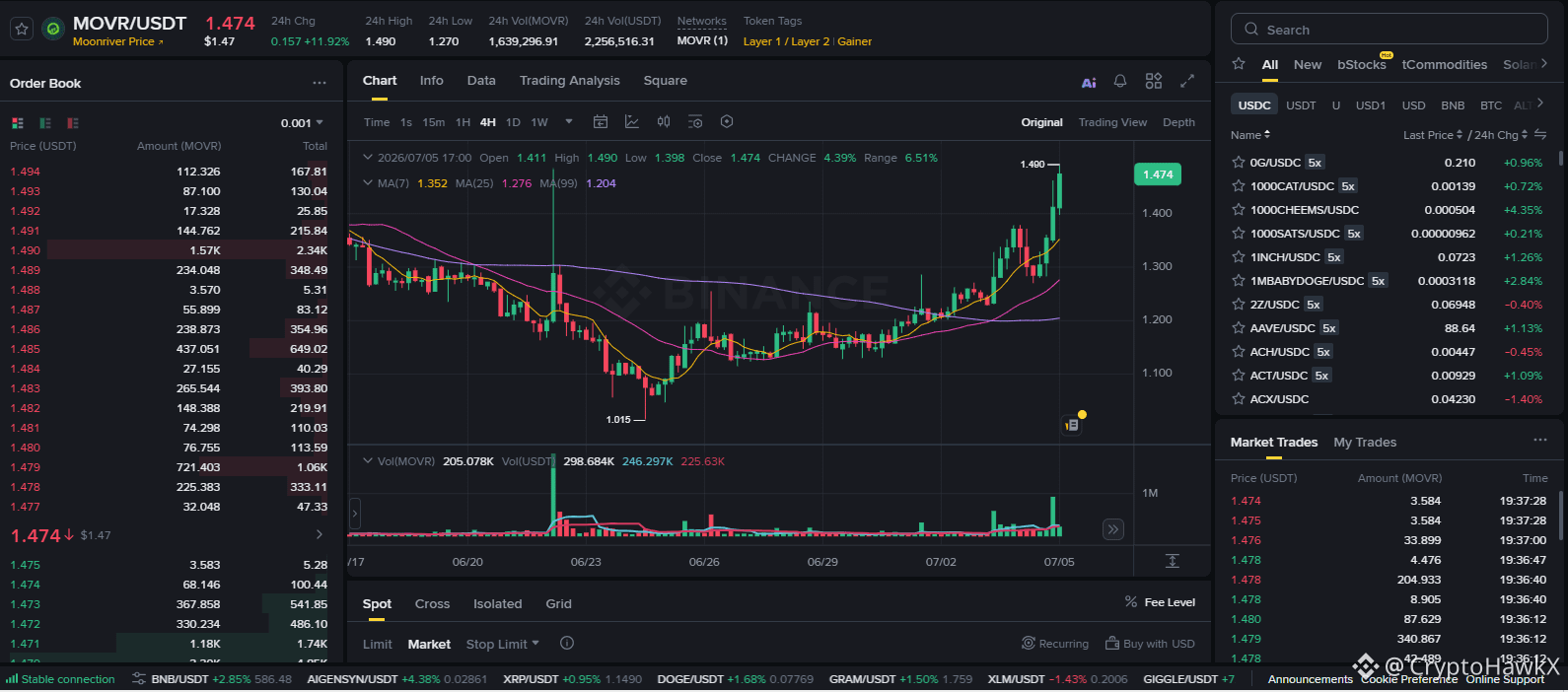Open price alert bell icon
The image size is (1568, 692).
tap(1120, 82)
